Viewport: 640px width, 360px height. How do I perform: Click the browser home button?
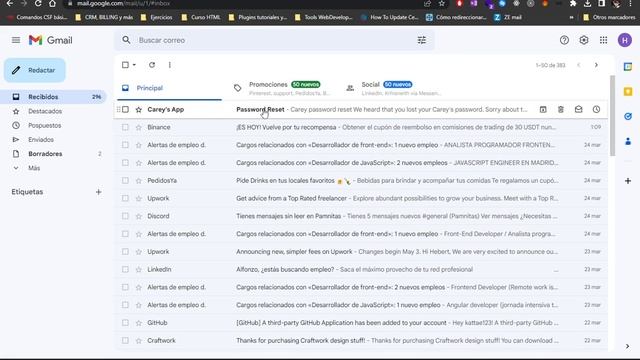pyautogui.click(x=52, y=3)
